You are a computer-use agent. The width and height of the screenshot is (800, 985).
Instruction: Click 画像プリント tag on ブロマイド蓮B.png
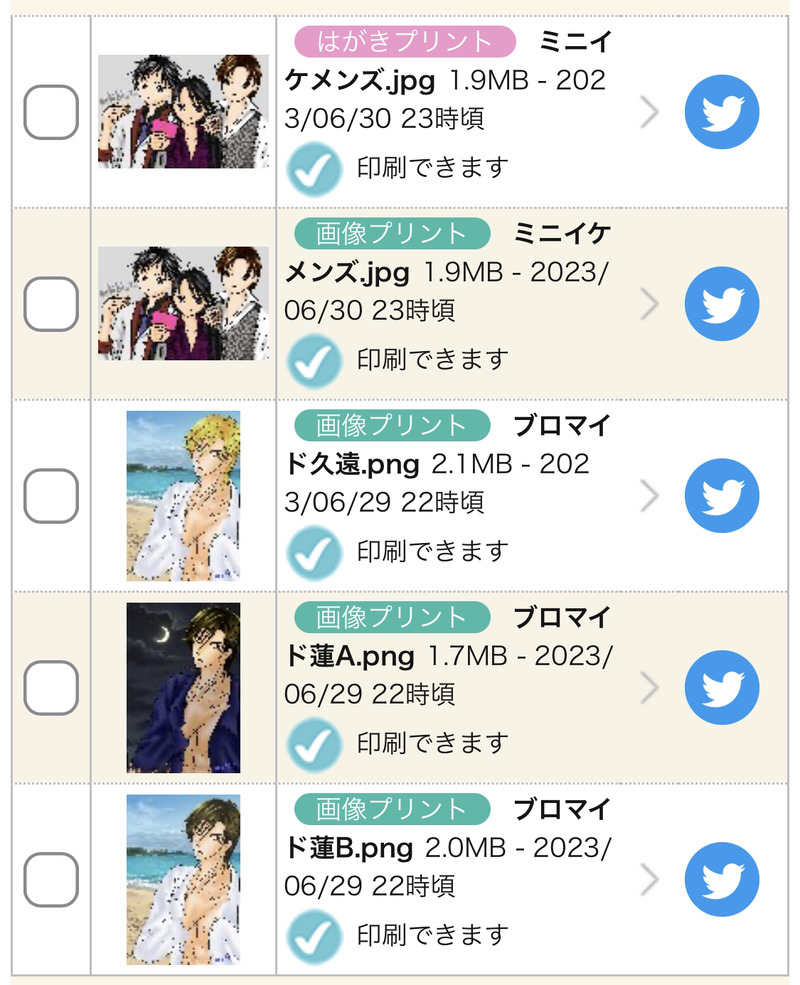click(392, 809)
